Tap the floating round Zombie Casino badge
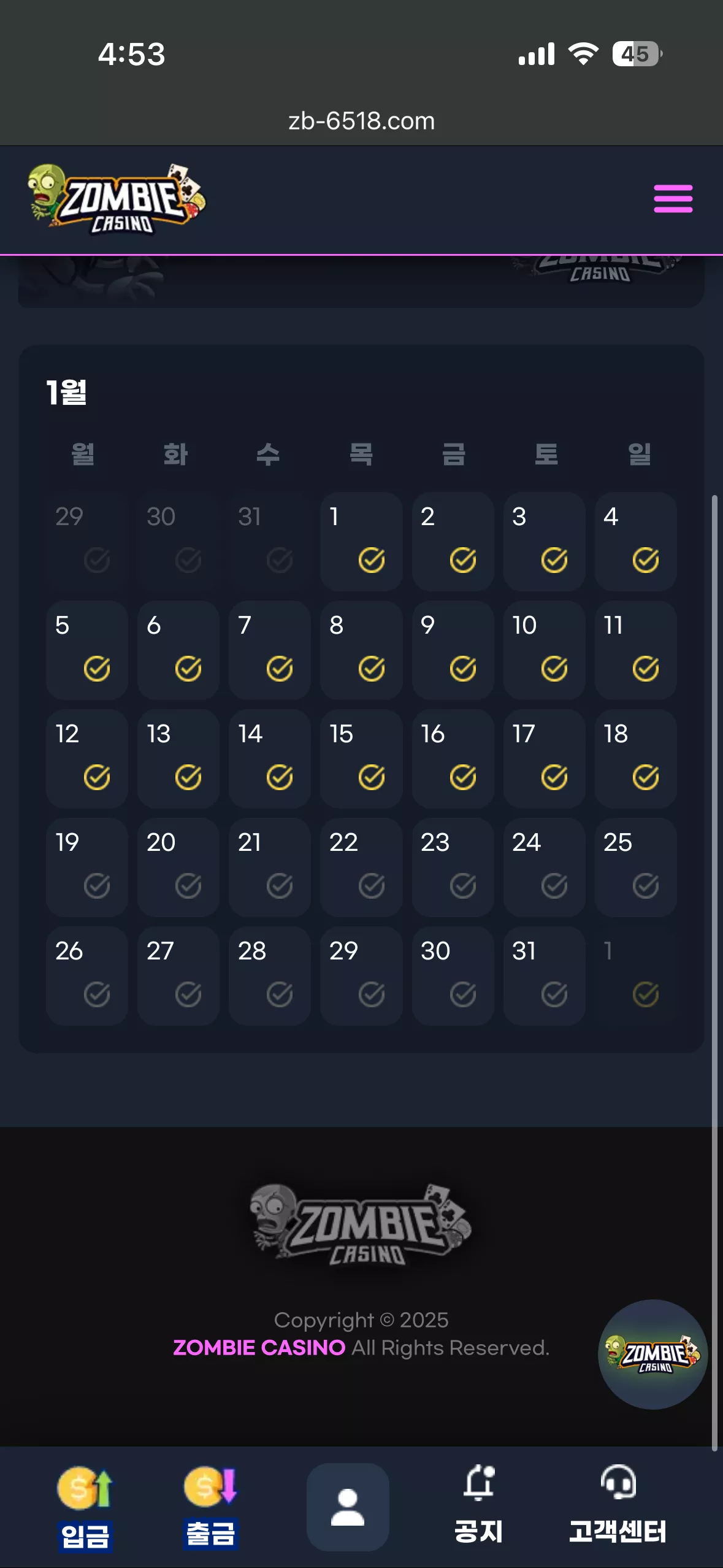723x1568 pixels. (x=653, y=1354)
